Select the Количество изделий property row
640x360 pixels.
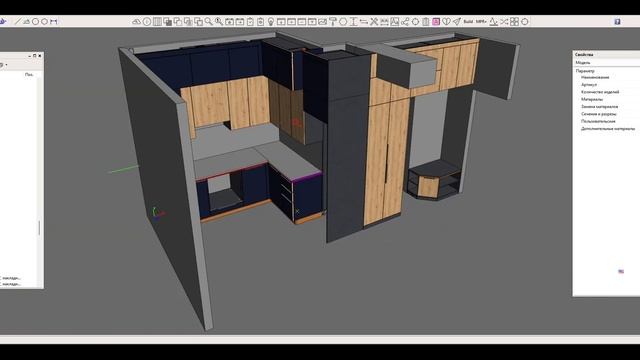point(600,92)
